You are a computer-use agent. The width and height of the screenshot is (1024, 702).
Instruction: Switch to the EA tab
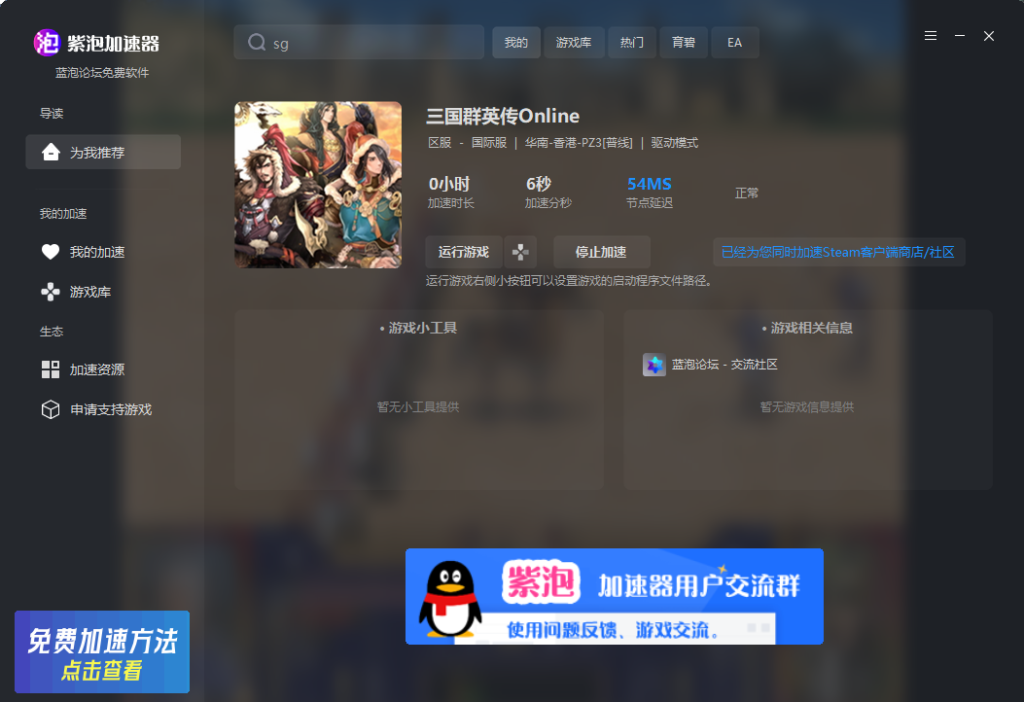pyautogui.click(x=735, y=42)
